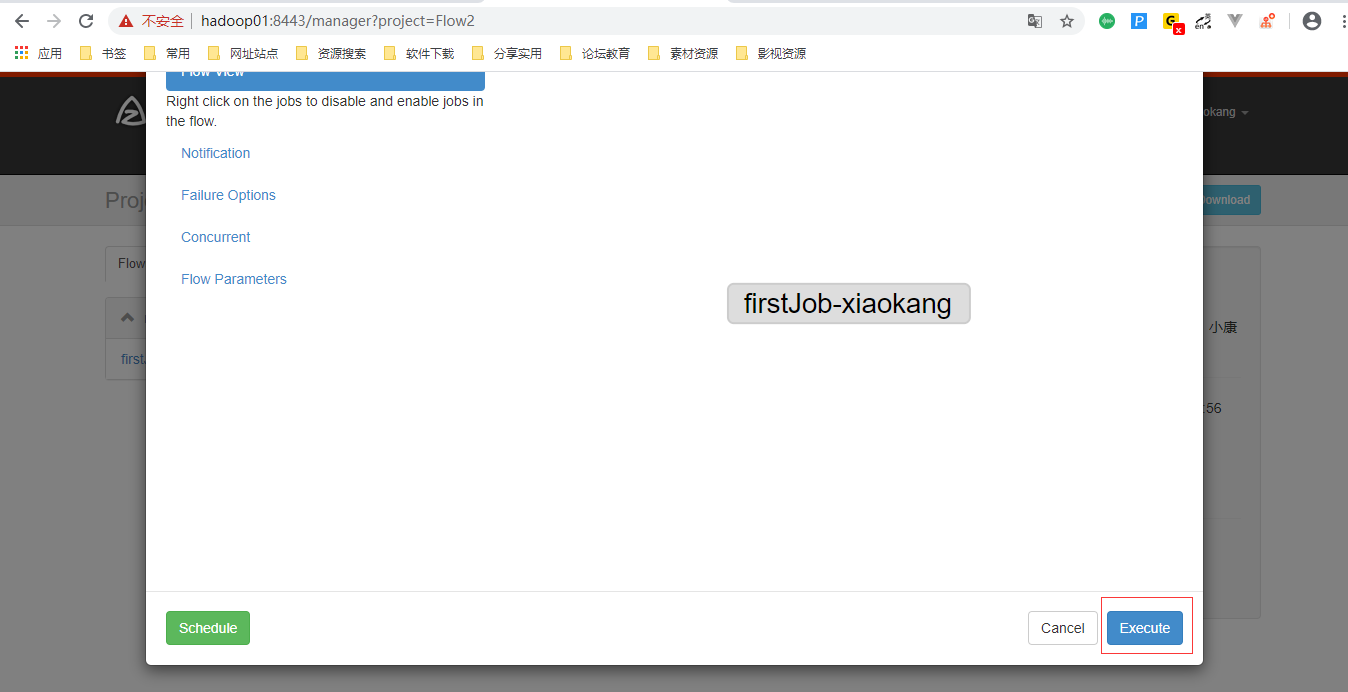1348x692 pixels.
Task: Open the 软件下载 bookmark folder
Action: (x=418, y=54)
